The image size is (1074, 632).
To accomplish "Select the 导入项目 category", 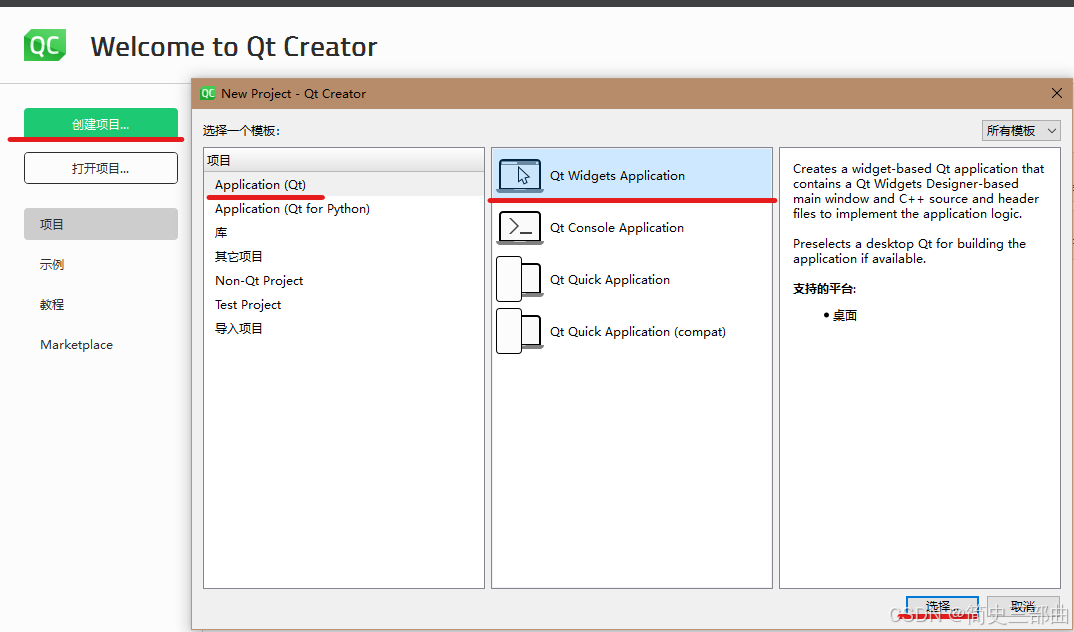I will (x=344, y=329).
